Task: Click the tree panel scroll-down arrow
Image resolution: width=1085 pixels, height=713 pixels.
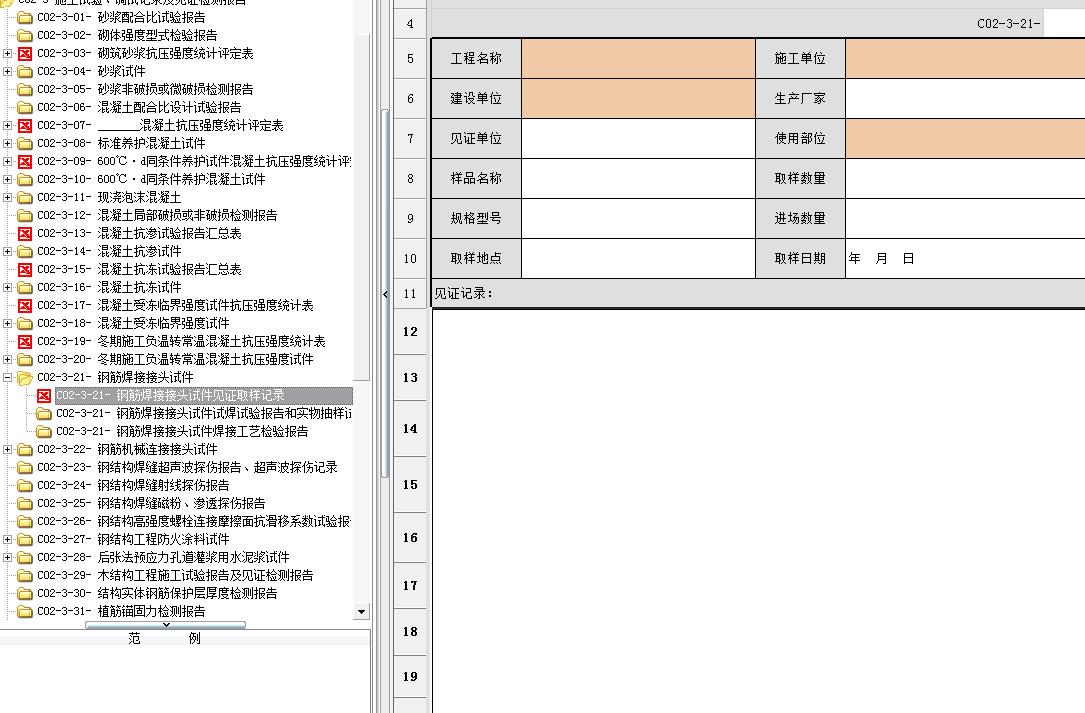Action: click(x=361, y=612)
